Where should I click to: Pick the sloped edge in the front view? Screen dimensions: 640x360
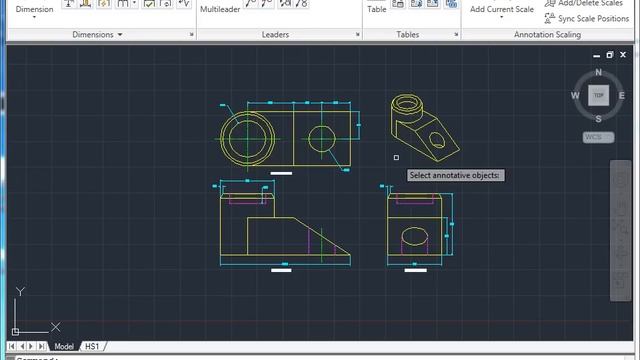click(x=322, y=237)
